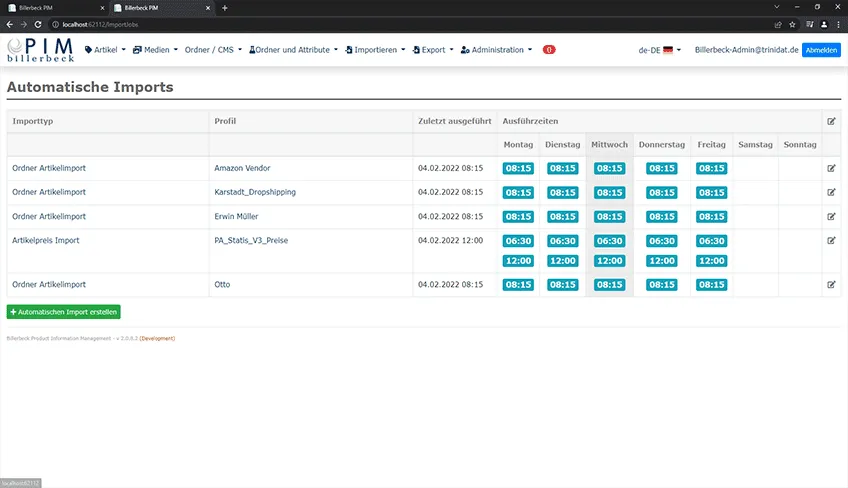
Task: Open the browser tab search chevron
Action: pyautogui.click(x=777, y=7)
